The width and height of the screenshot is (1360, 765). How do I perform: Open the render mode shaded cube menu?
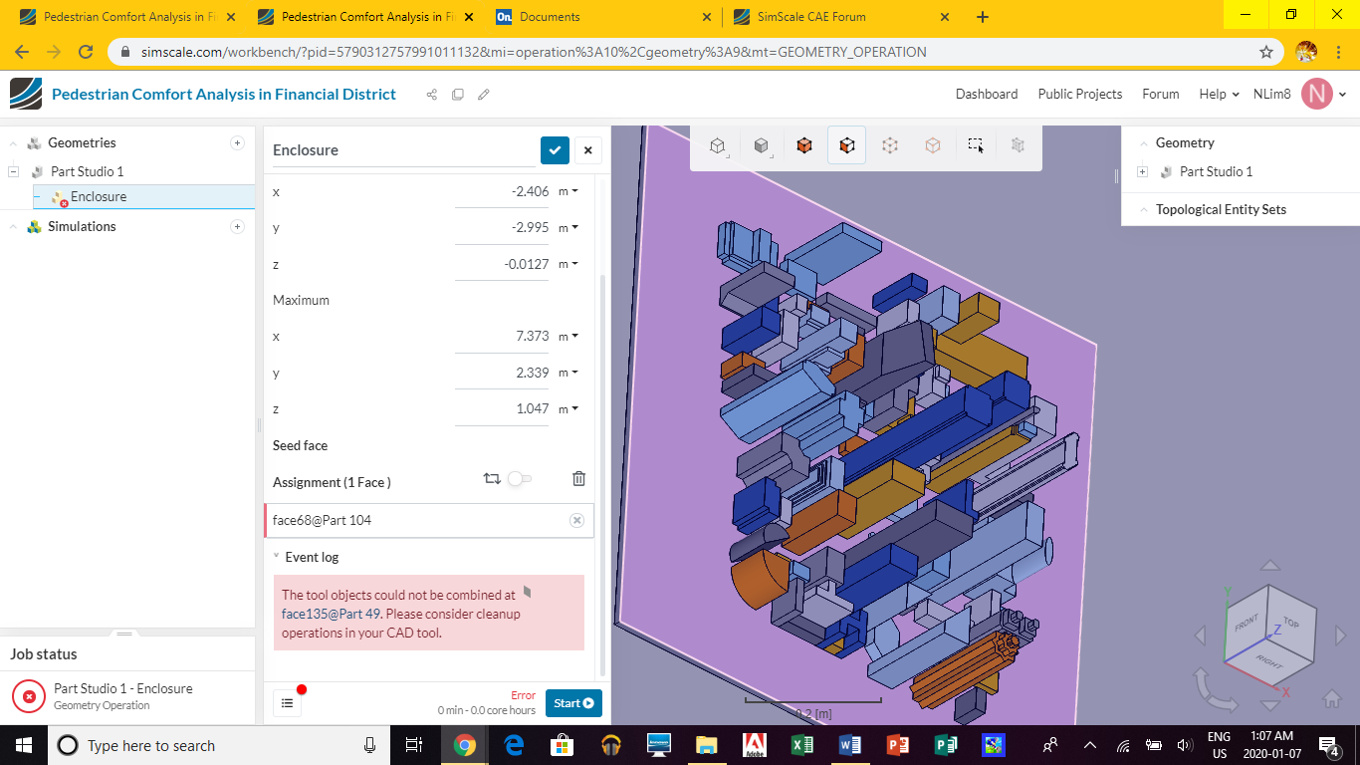pyautogui.click(x=761, y=146)
